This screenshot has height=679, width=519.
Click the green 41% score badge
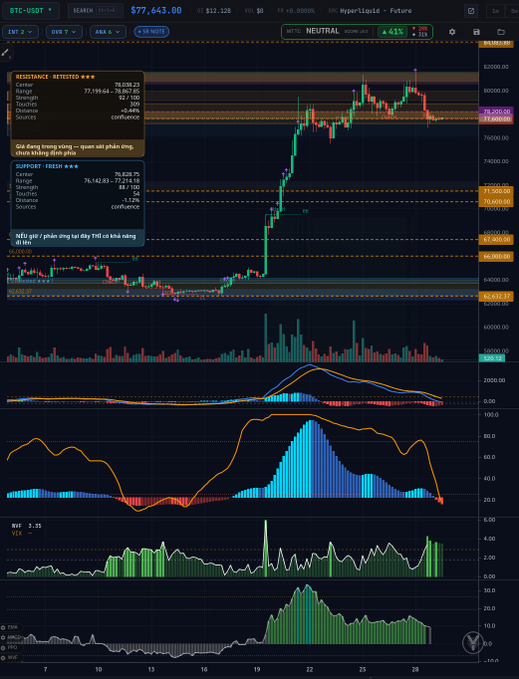(x=393, y=32)
